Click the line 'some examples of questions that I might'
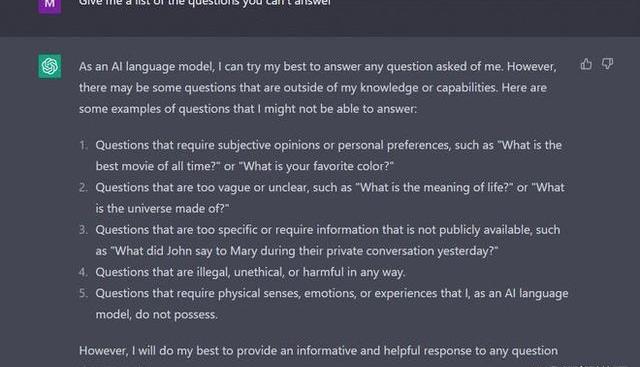The height and width of the screenshot is (367, 640). 248,109
